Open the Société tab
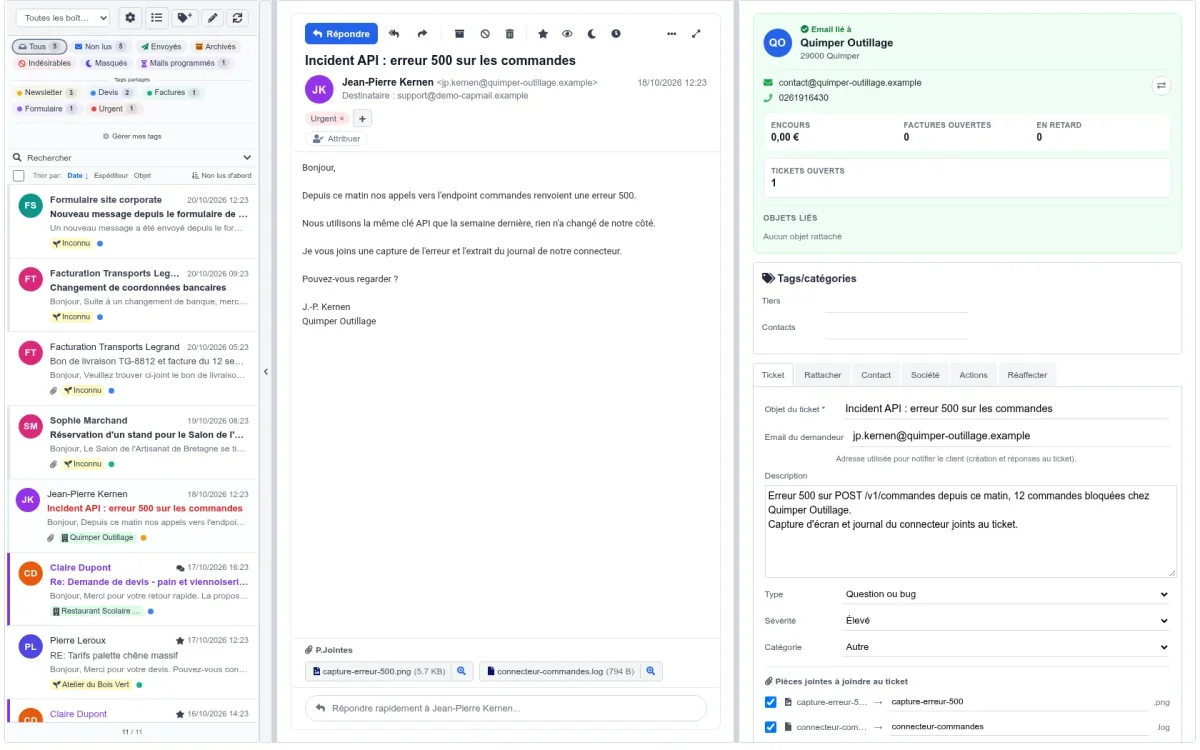1200x750 pixels. 925,375
